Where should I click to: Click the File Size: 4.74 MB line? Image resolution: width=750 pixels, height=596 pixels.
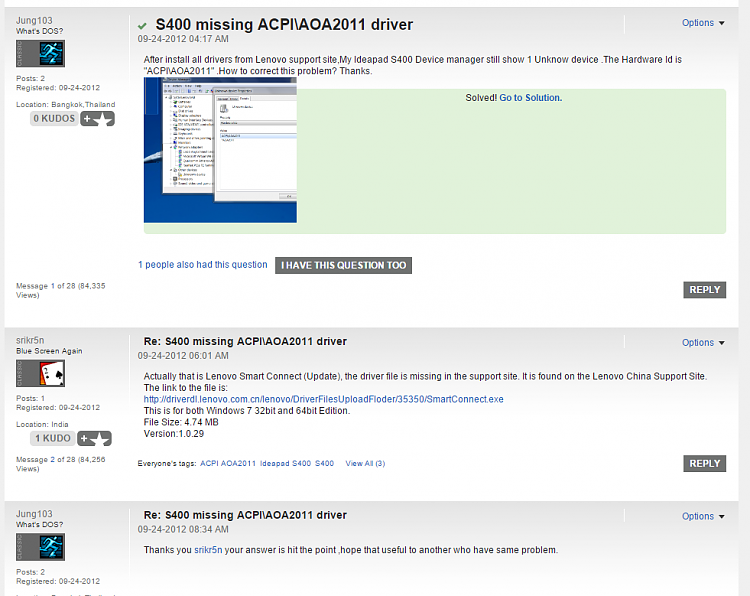(x=181, y=422)
